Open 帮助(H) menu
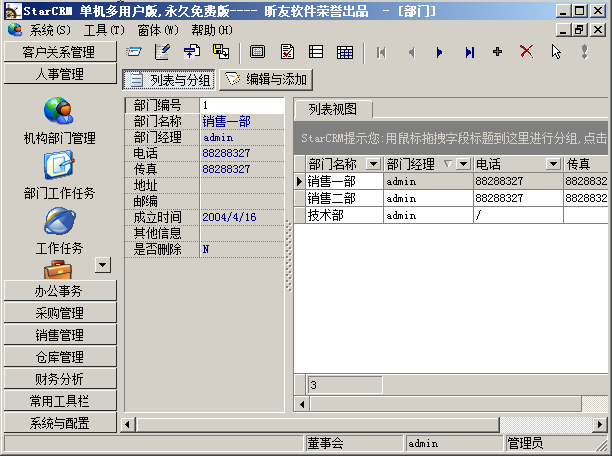612x456 pixels. [212, 30]
